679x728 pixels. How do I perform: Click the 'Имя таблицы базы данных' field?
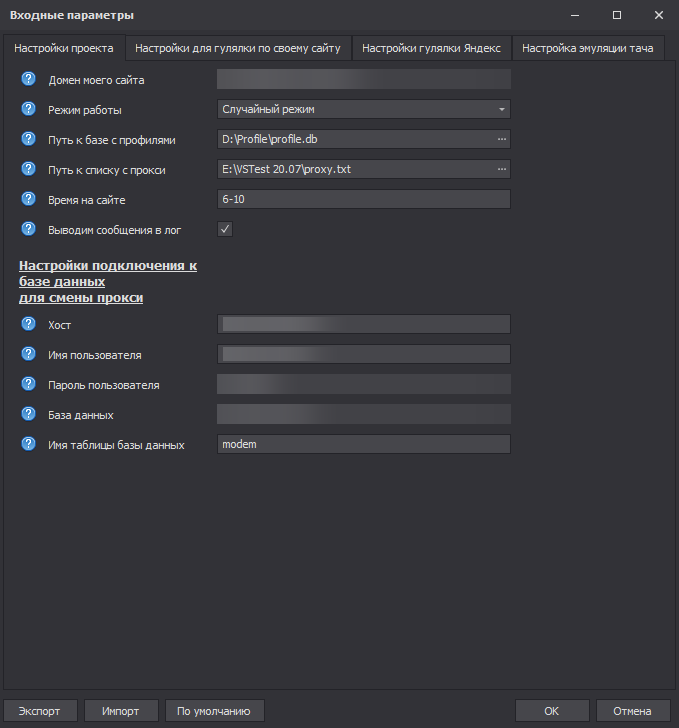363,444
